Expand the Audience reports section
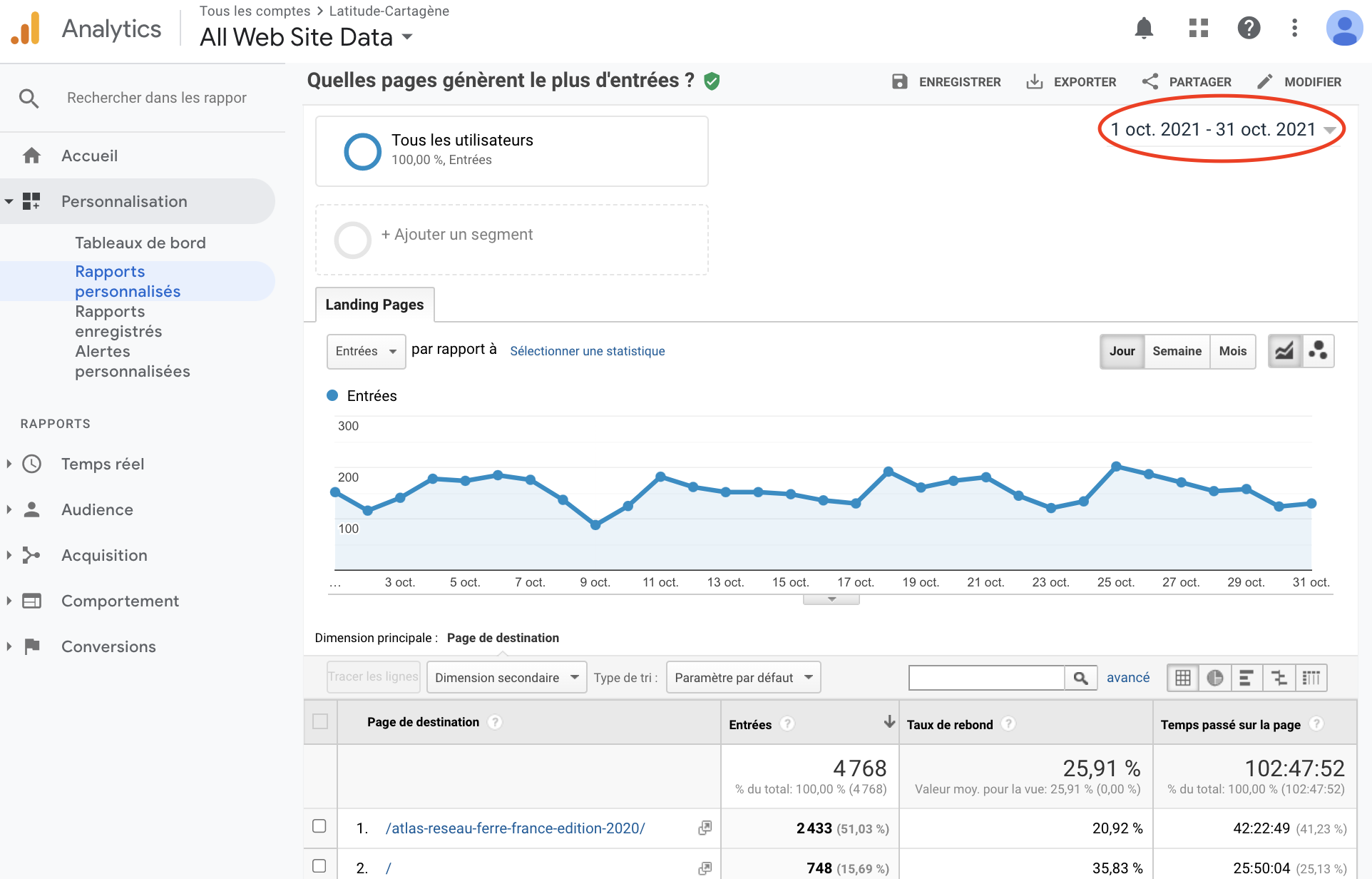1372x879 pixels. click(x=97, y=509)
